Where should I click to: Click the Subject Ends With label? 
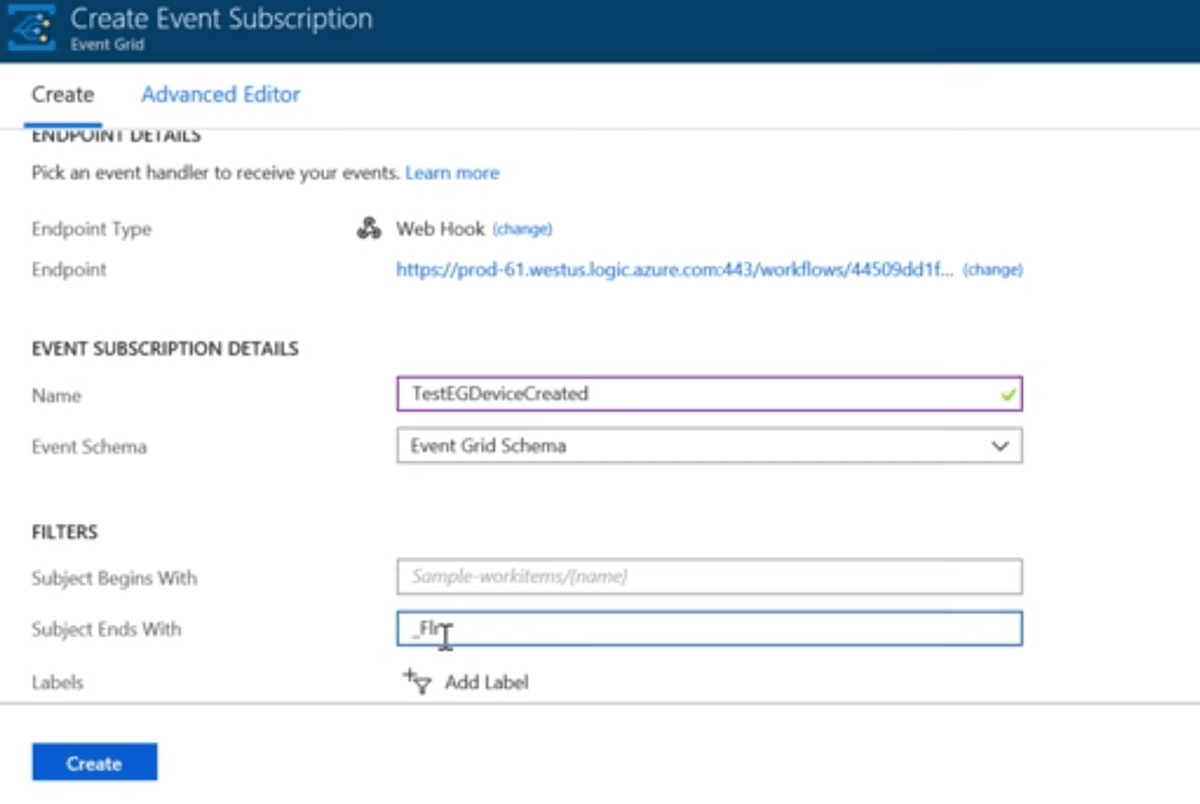coord(106,630)
